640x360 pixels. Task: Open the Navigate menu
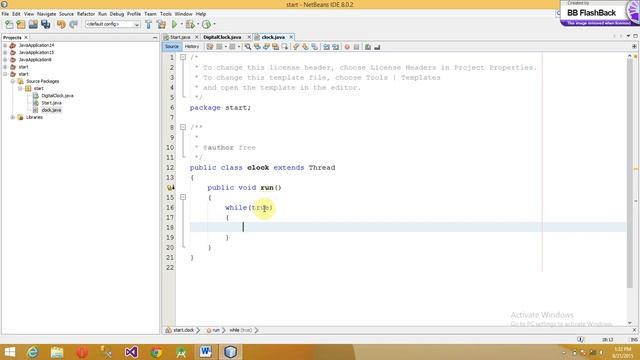(47, 14)
